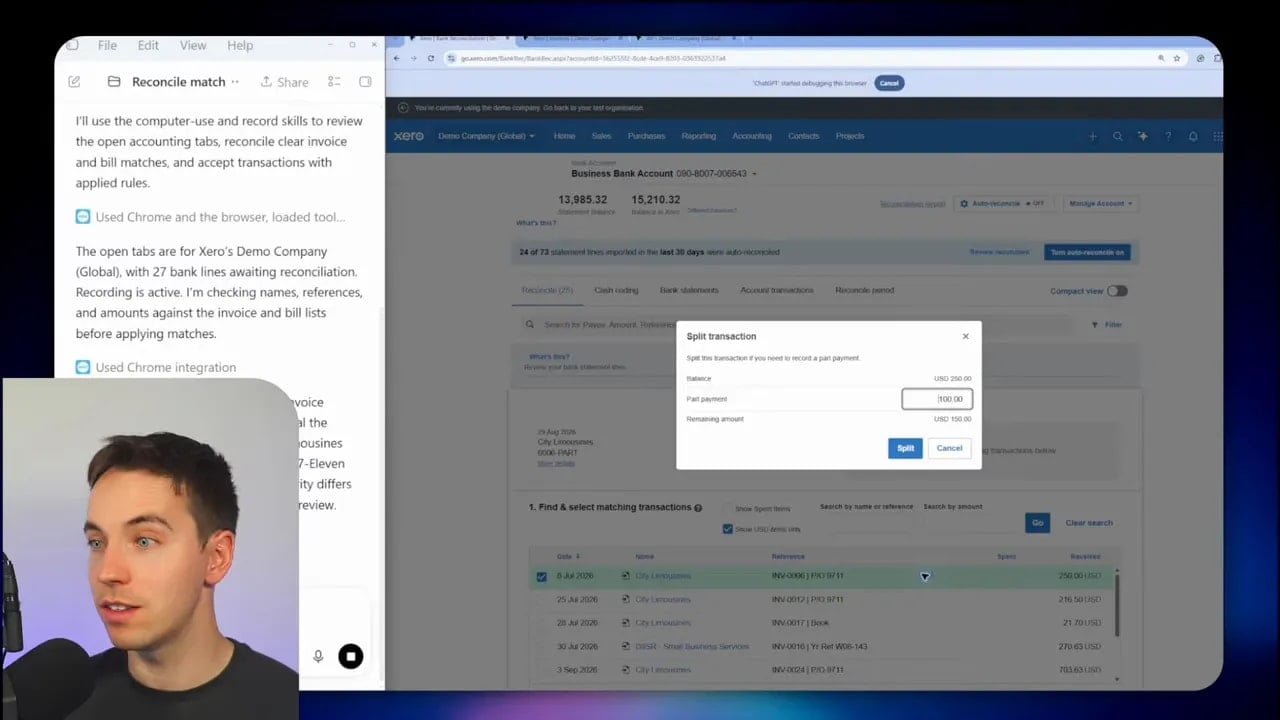Screen dimensions: 1280x720
Task: Click help icon next to Find & select heading
Action: point(698,508)
